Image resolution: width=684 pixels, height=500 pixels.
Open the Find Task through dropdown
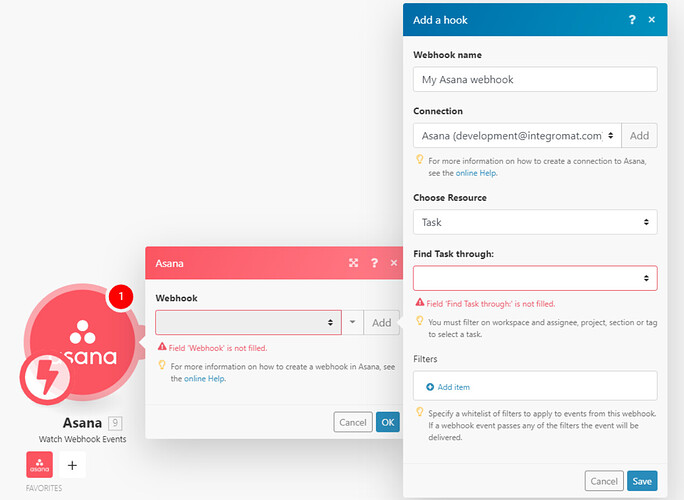pyautogui.click(x=535, y=278)
